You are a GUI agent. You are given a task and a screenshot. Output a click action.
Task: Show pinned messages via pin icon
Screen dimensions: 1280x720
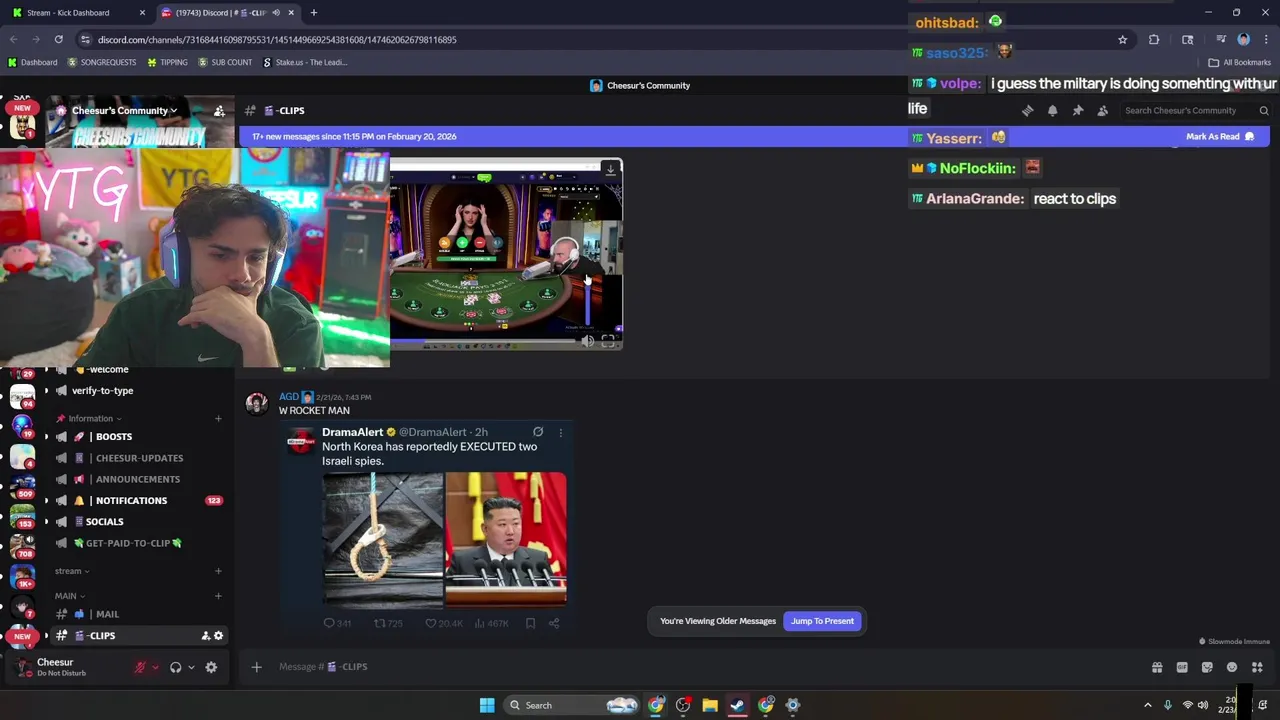click(x=1077, y=111)
